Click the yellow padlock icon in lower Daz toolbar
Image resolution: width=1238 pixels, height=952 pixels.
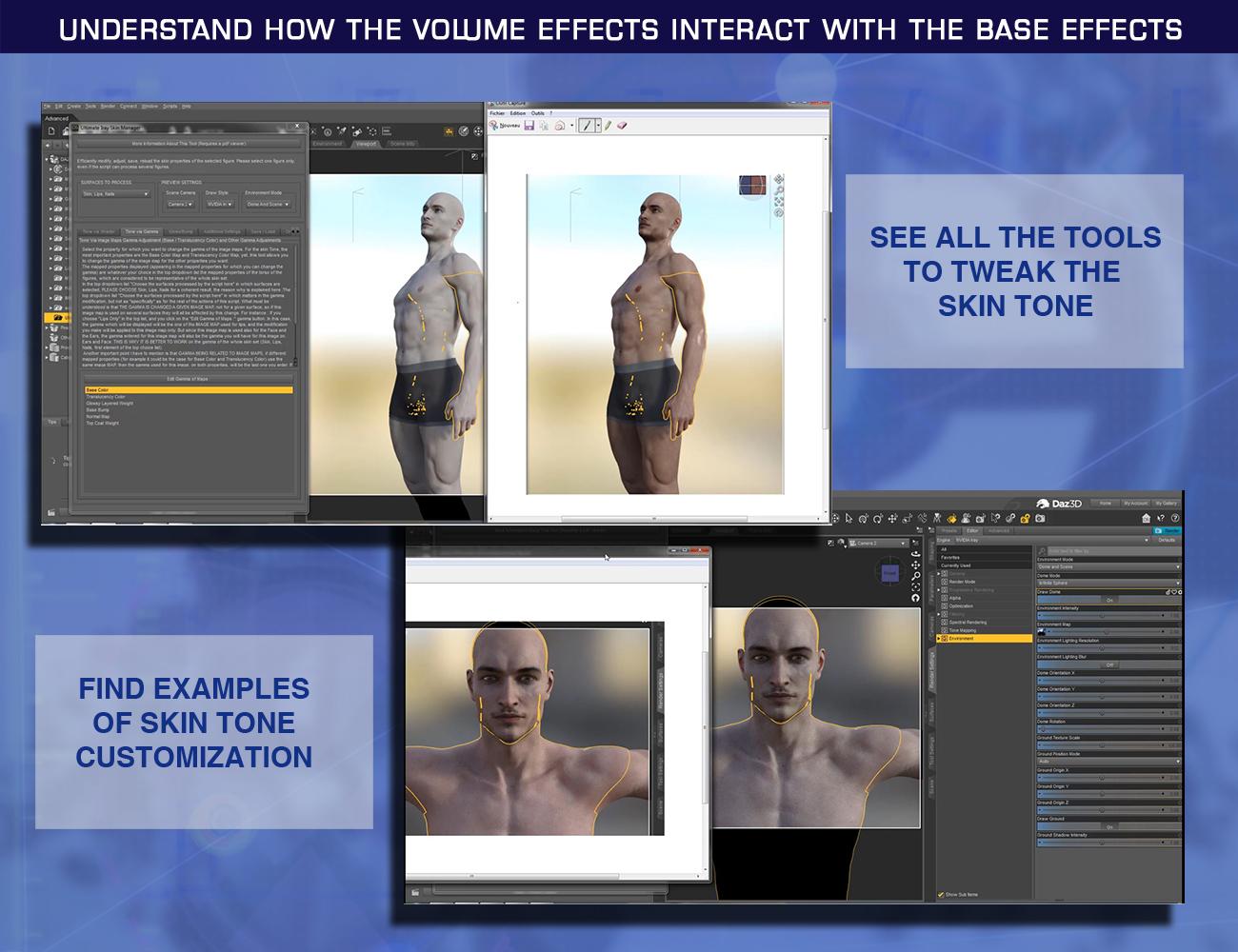coord(1025,519)
